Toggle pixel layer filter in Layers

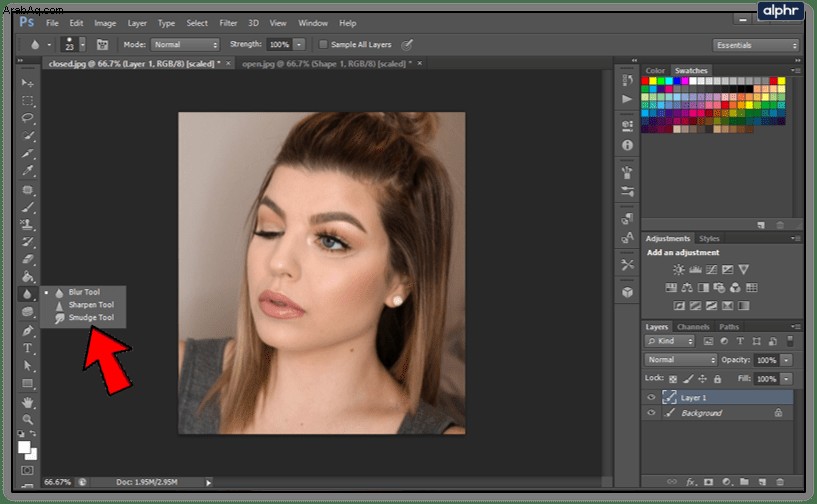click(708, 341)
